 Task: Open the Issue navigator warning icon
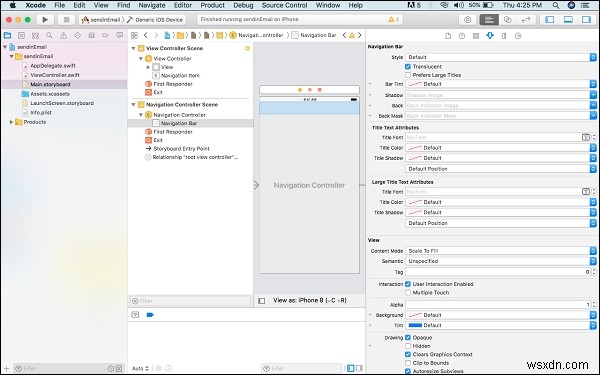[63, 36]
